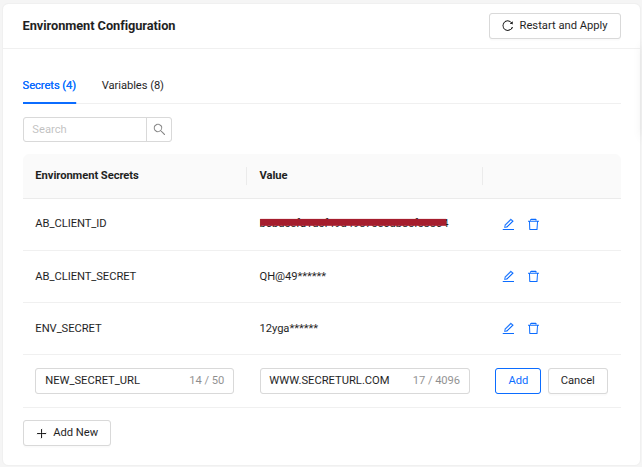Image resolution: width=642 pixels, height=467 pixels.
Task: Cancel adding the new secret
Action: coord(577,381)
